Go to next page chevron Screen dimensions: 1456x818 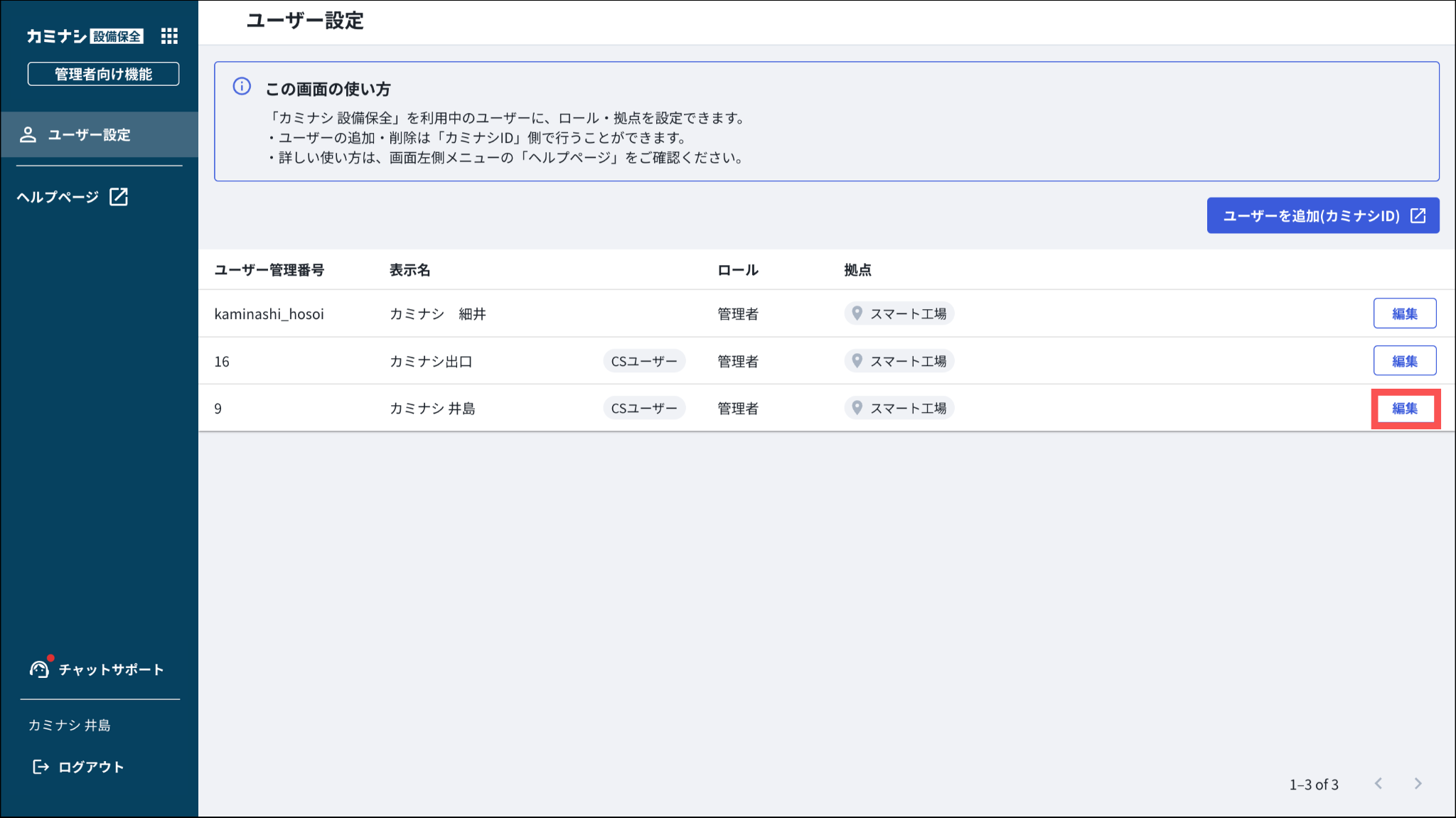tap(1418, 783)
